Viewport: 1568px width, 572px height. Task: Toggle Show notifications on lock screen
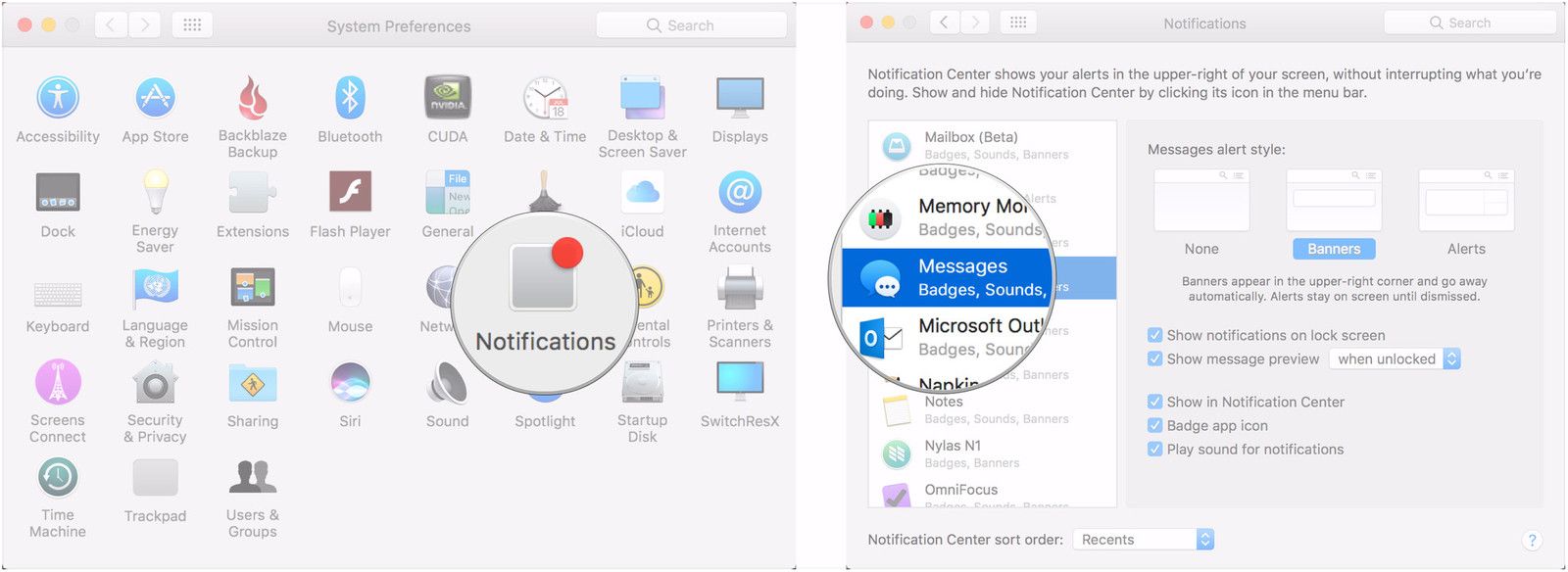(x=1154, y=335)
